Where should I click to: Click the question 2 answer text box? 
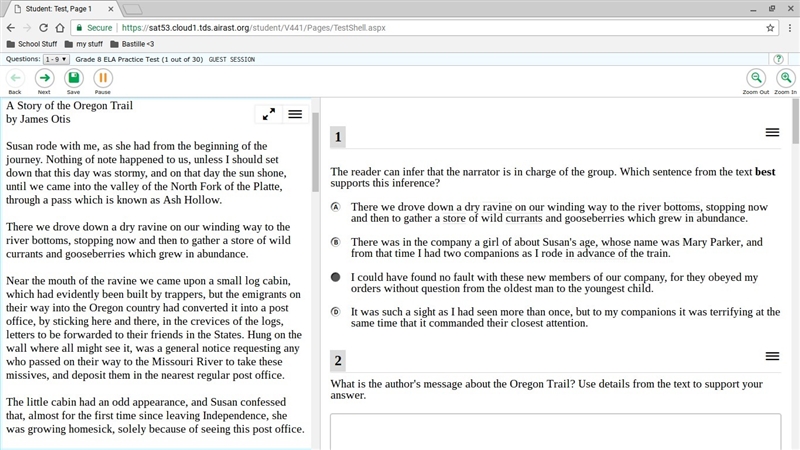555,432
